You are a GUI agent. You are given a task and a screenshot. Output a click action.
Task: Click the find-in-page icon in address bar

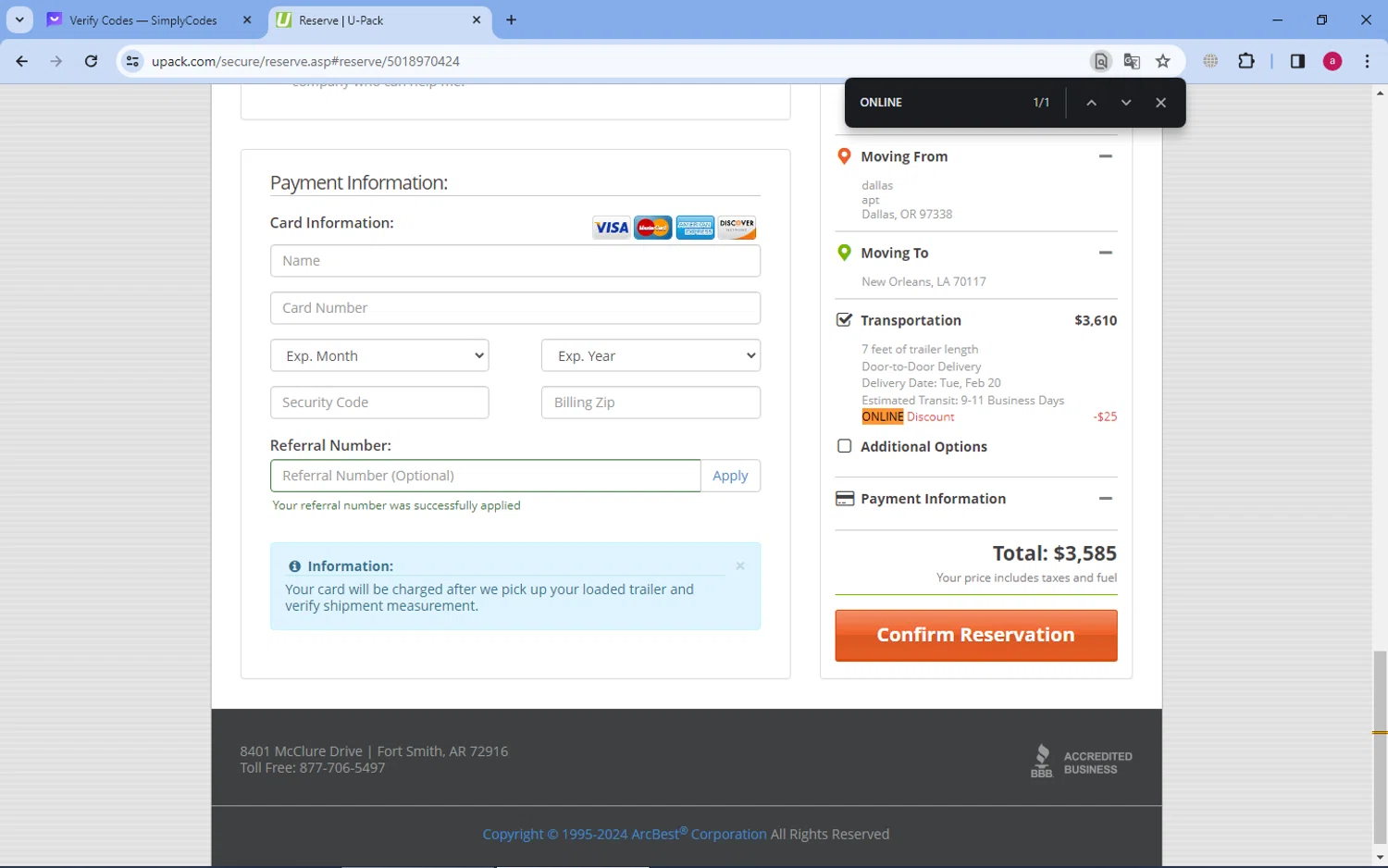pyautogui.click(x=1100, y=61)
